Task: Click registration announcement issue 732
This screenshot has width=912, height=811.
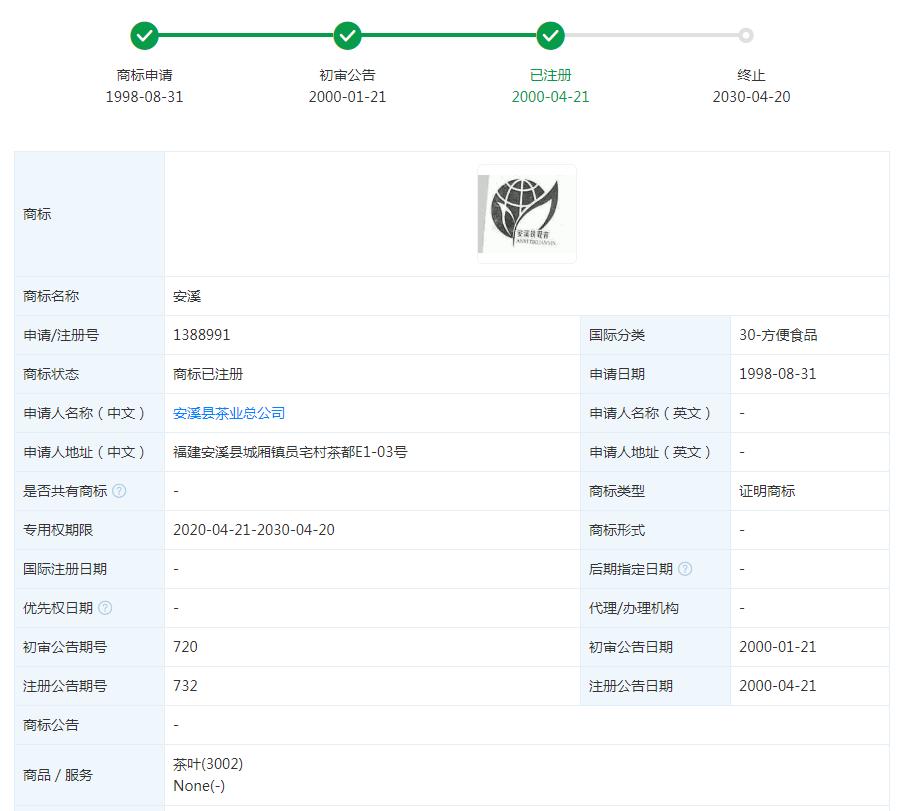Action: coord(186,686)
